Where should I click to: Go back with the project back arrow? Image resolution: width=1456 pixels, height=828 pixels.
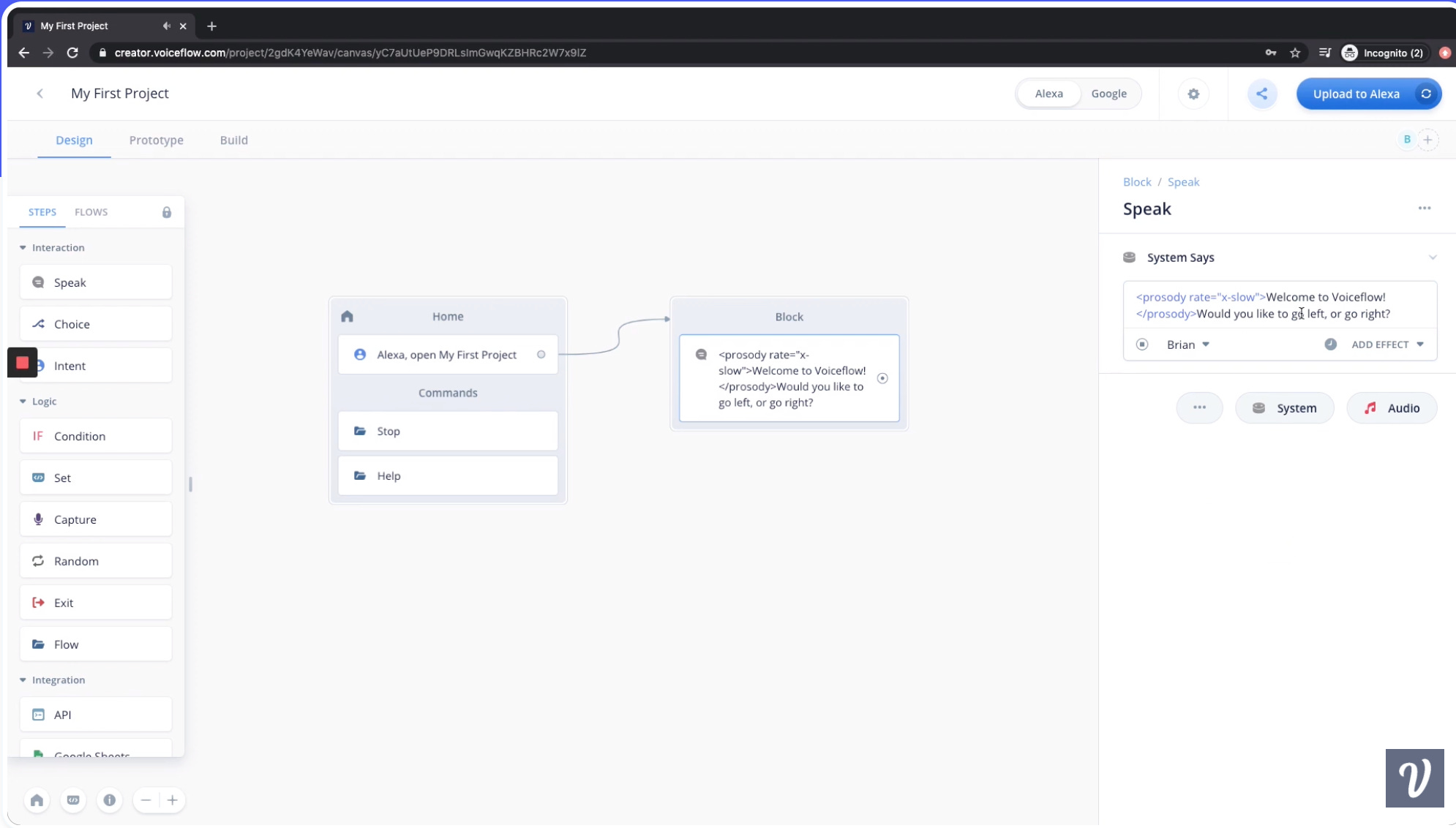tap(40, 94)
